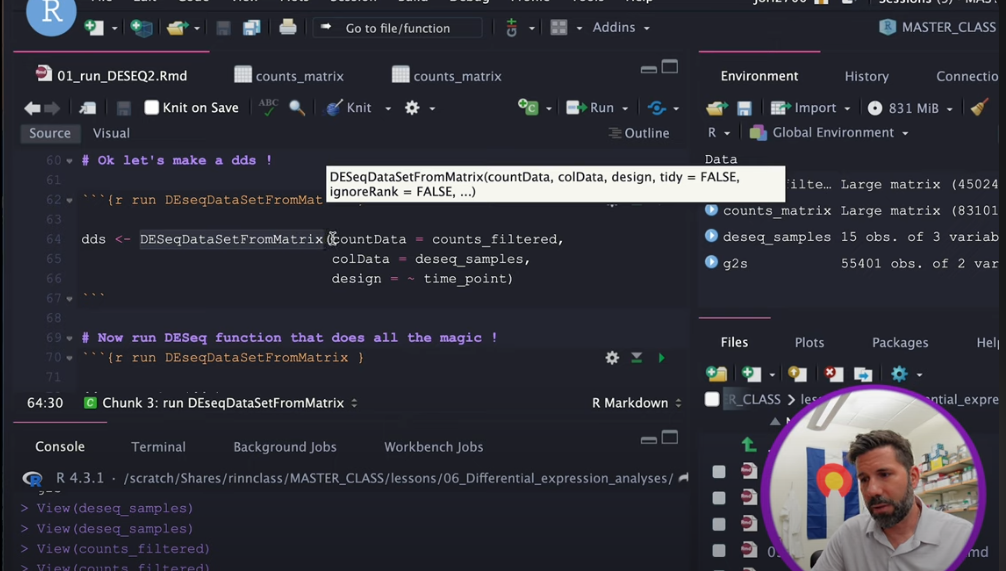Switch to the History tab

866,76
